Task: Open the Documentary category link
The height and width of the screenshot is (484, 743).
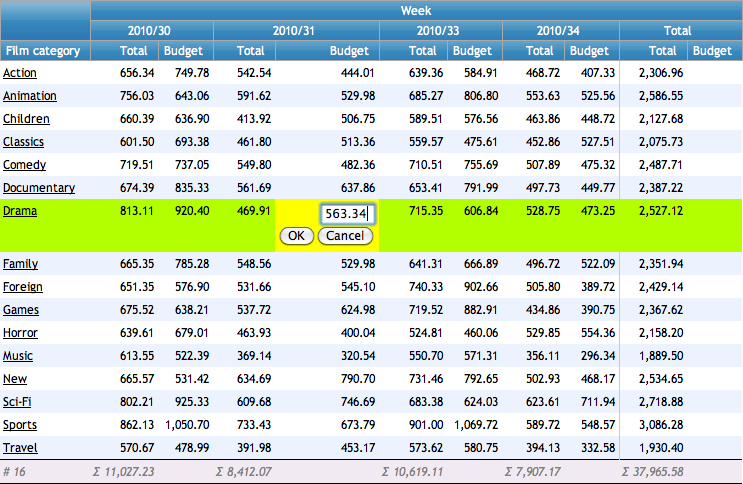Action: [38, 188]
